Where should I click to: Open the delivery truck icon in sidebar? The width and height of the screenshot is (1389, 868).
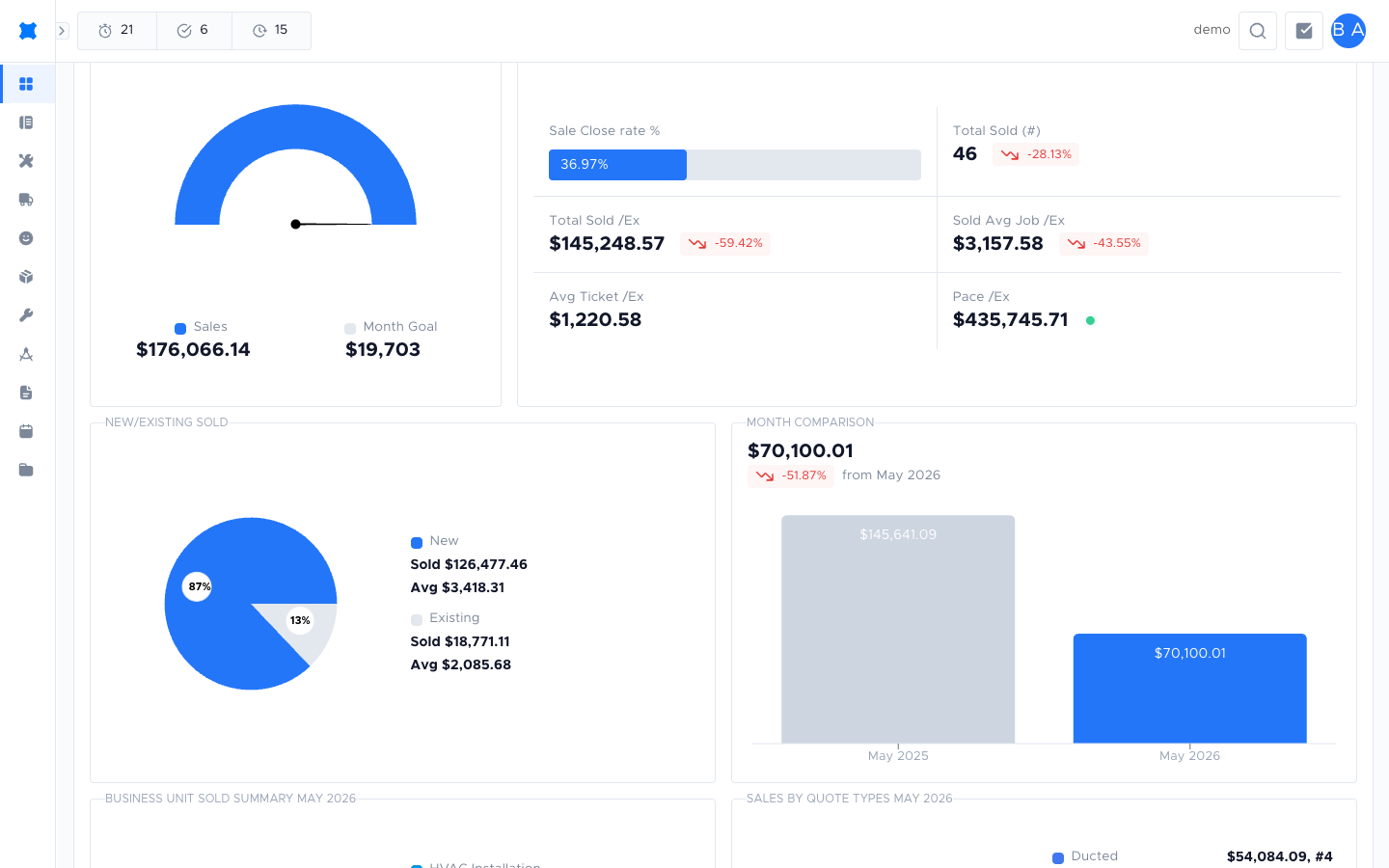(26, 200)
